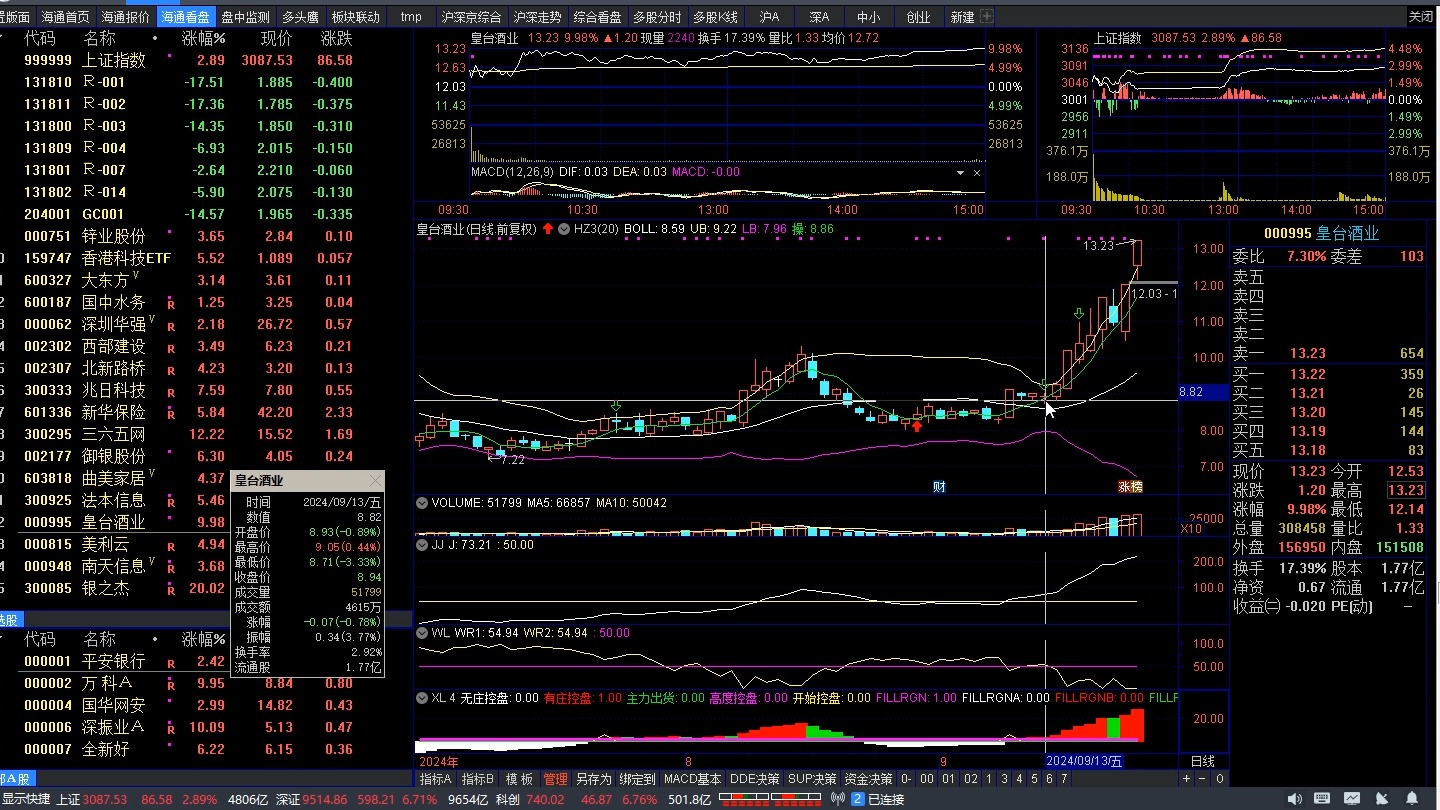The width and height of the screenshot is (1440, 810).
Task: Click the add-tab plus icon after 新建
Action: click(x=987, y=17)
